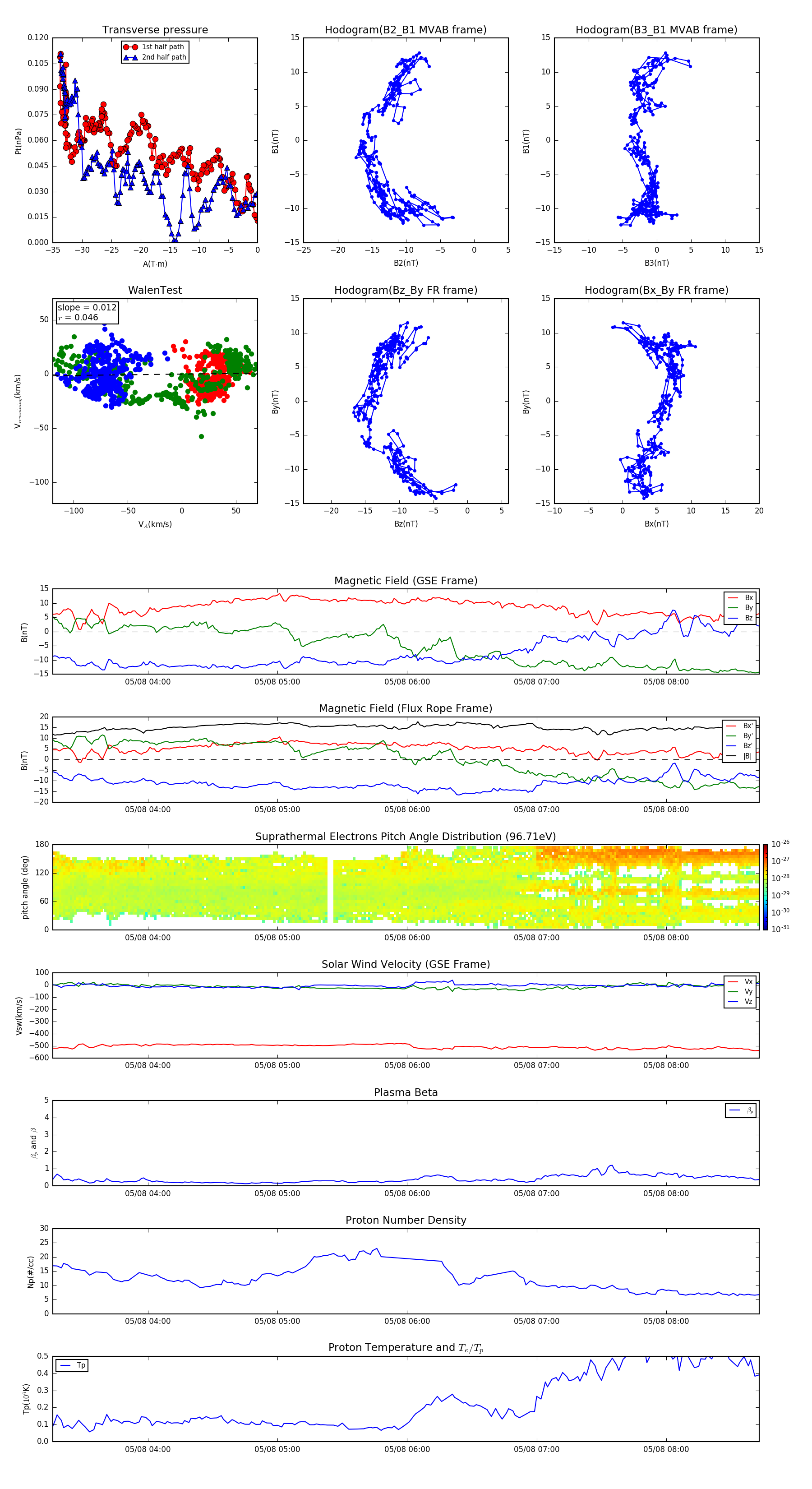The height and width of the screenshot is (1489, 812).
Task: Select the "|B|" legend entry
Action: tap(740, 756)
